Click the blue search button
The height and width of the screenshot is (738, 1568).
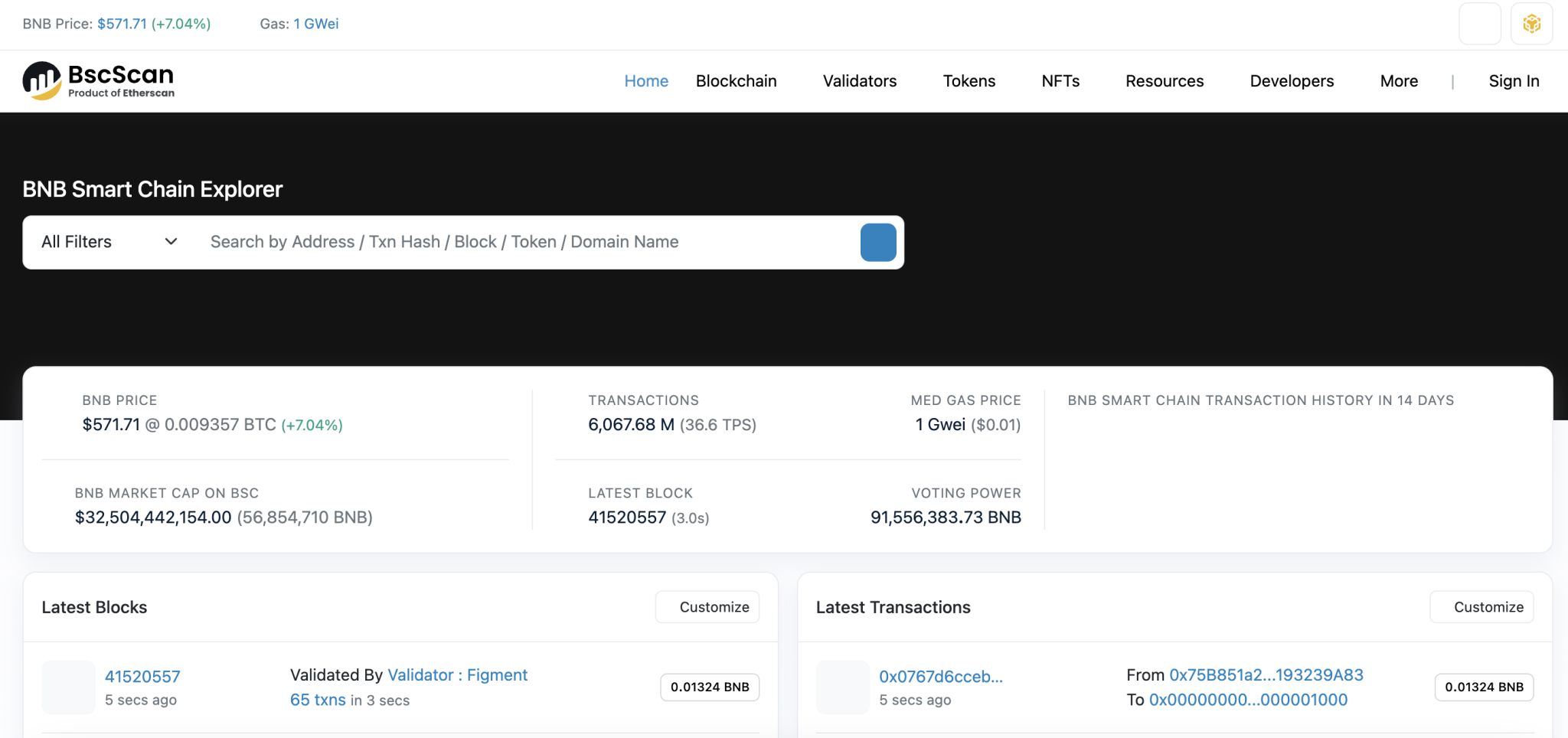click(878, 243)
